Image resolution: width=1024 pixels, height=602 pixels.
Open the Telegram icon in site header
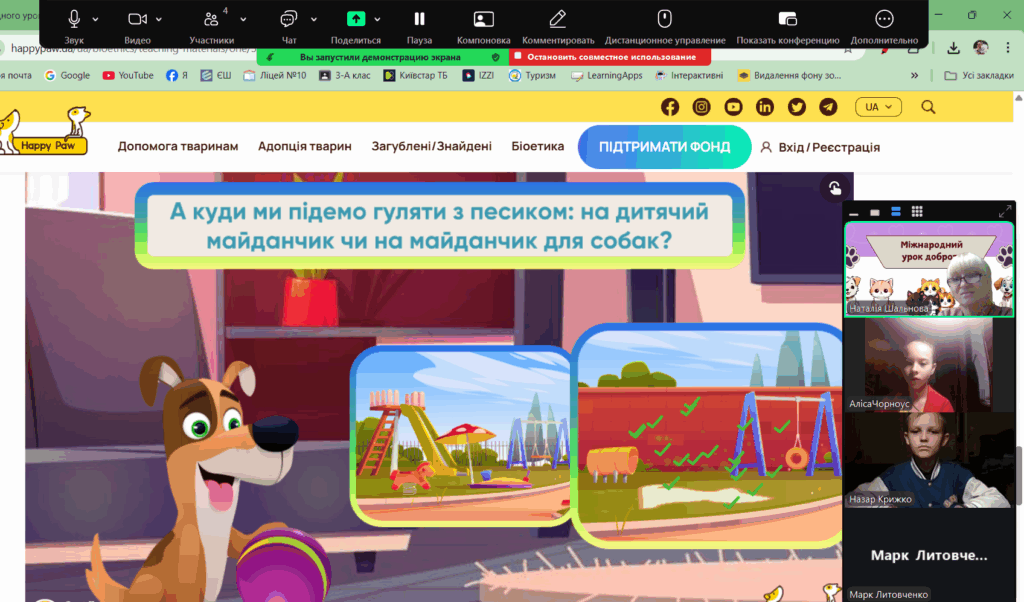[828, 107]
